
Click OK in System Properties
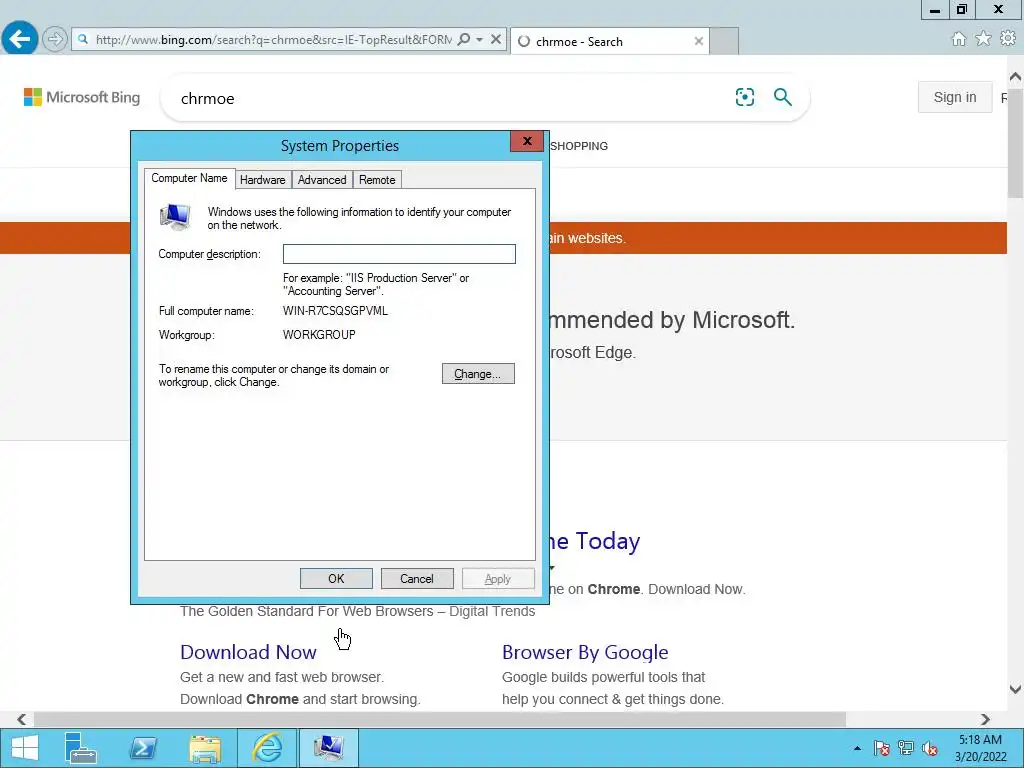[x=336, y=579]
